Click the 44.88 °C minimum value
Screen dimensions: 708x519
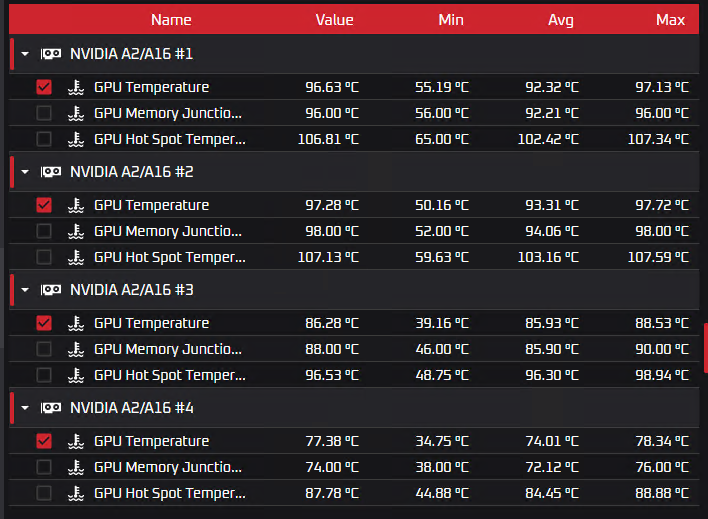(442, 493)
